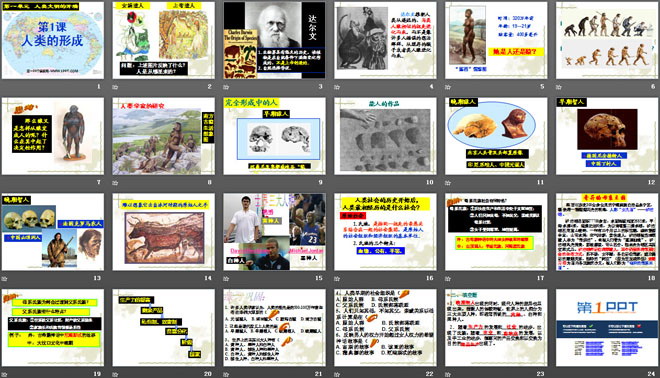Select slide 4 with Darwin ape caricature
660x378 pixels.
click(385, 40)
